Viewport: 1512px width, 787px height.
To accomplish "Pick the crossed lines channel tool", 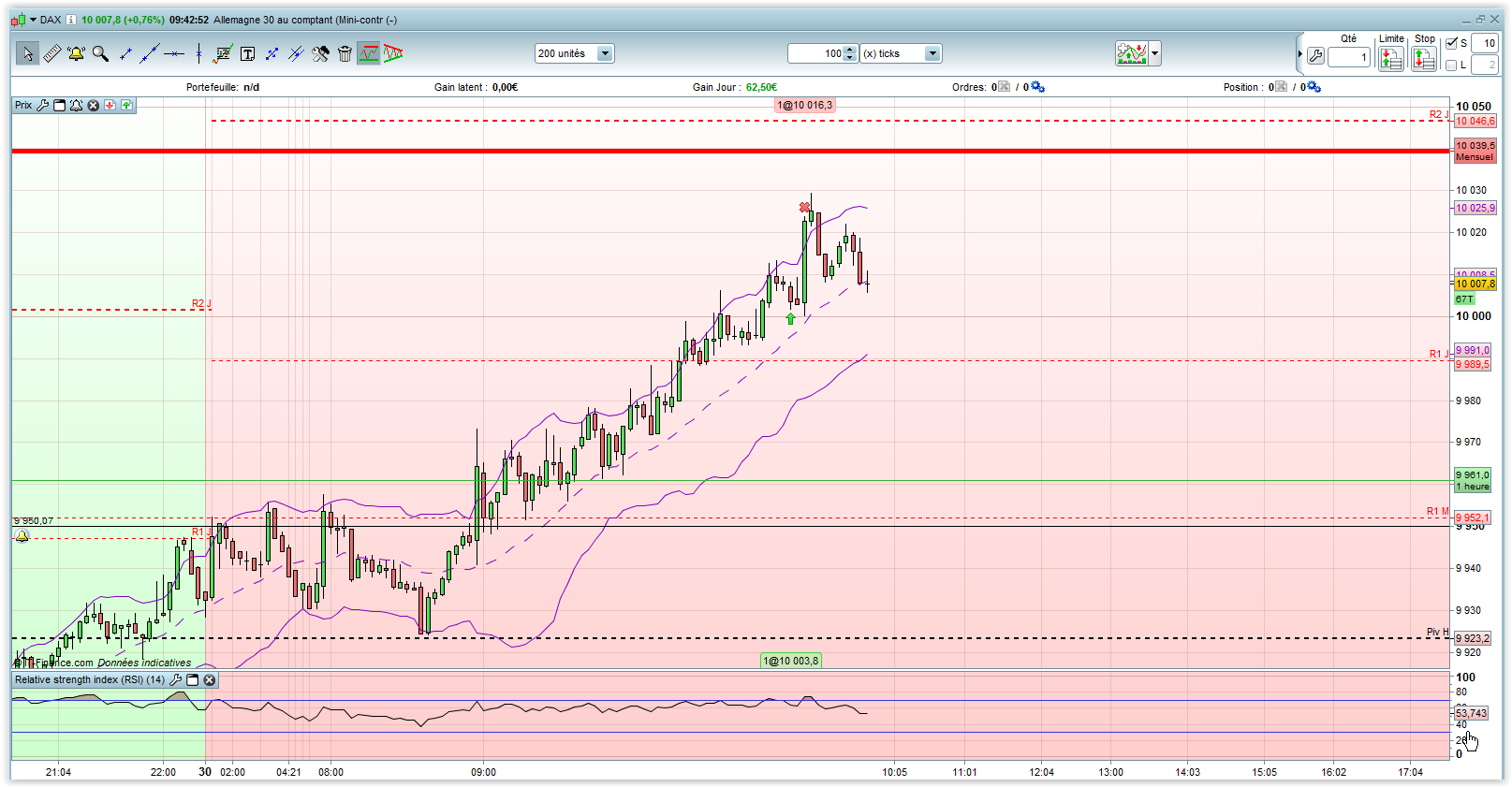I will 296,53.
